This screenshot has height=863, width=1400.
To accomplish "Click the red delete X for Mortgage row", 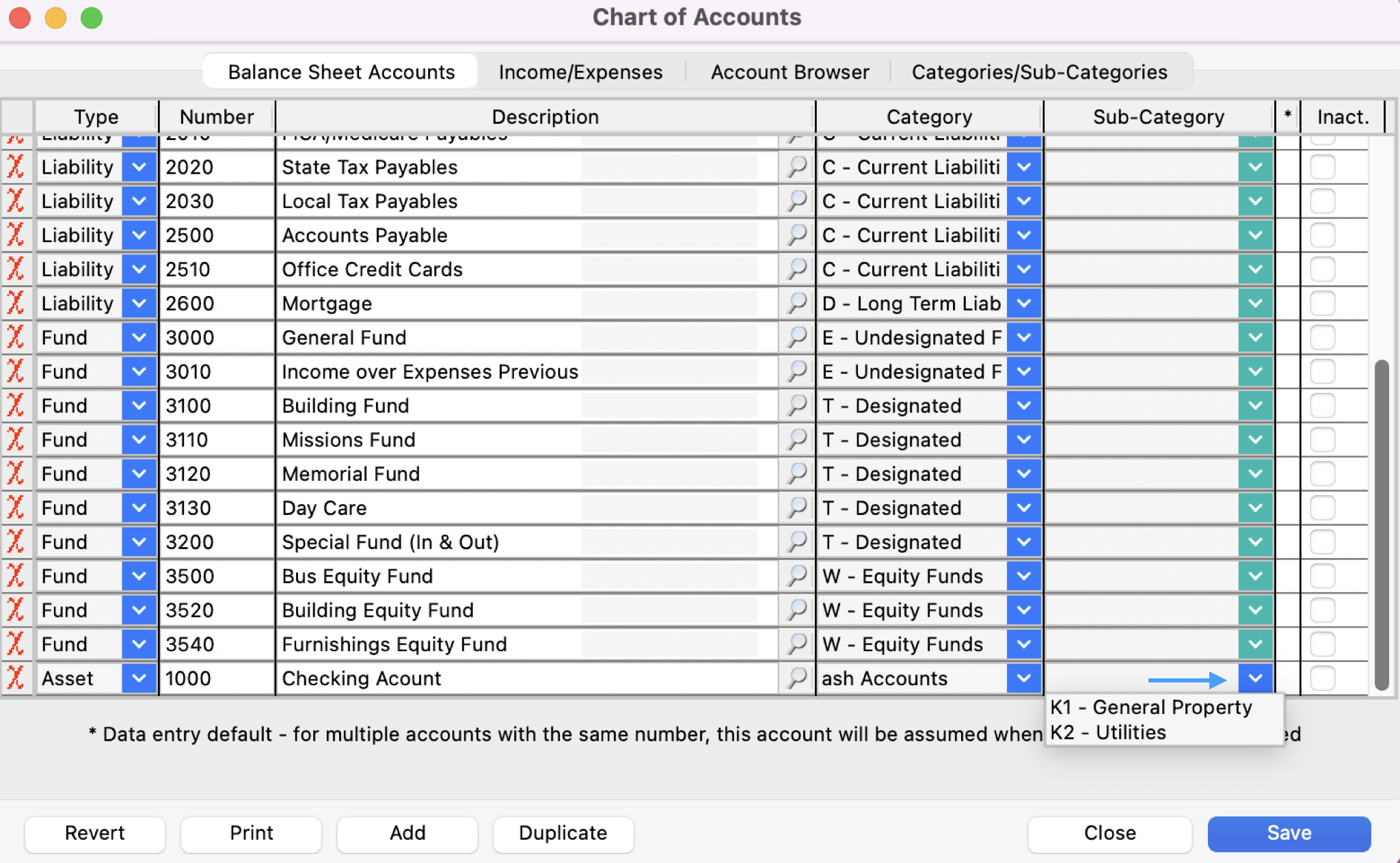I will pyautogui.click(x=15, y=303).
